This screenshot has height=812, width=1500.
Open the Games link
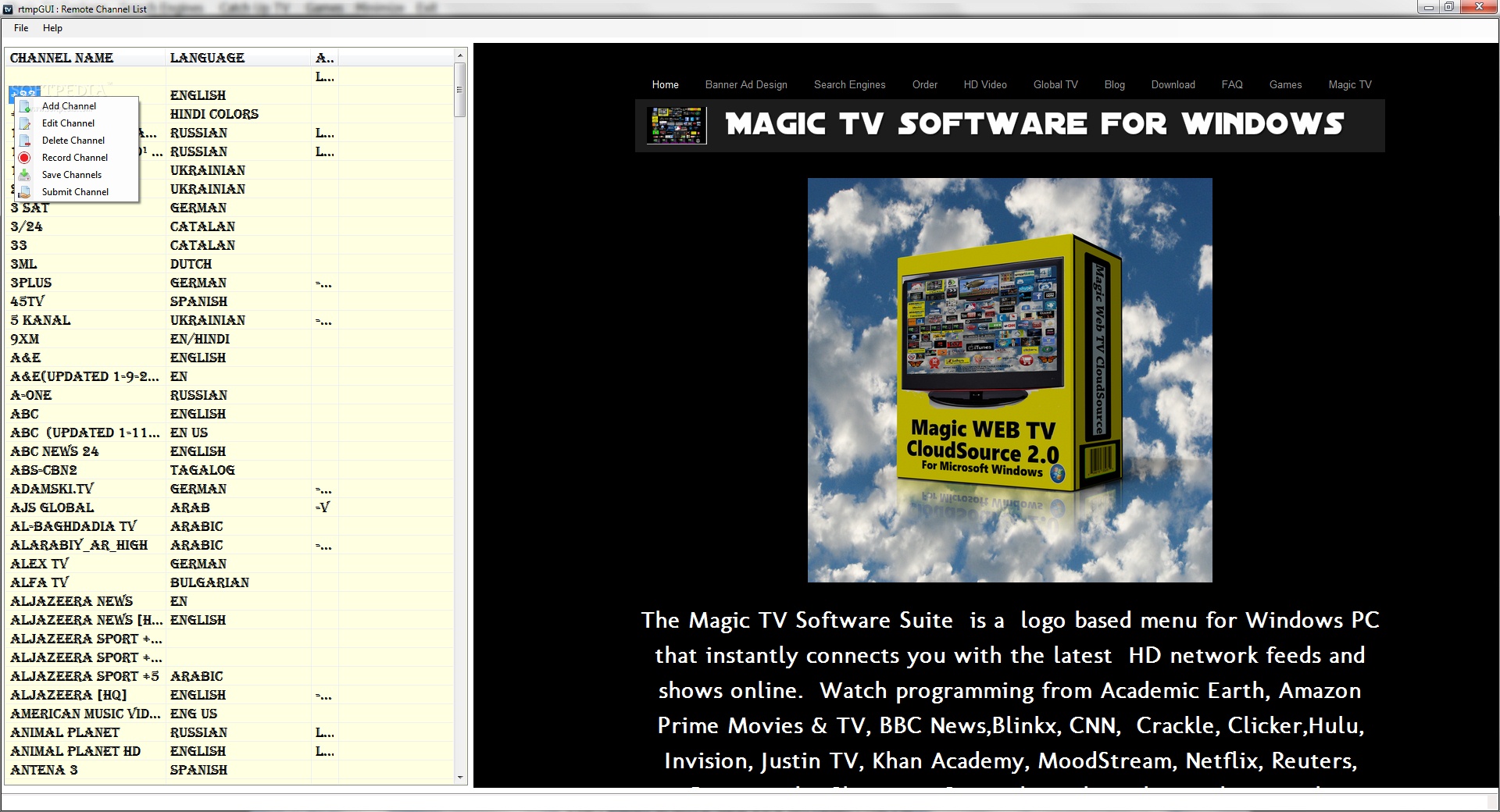[1286, 84]
